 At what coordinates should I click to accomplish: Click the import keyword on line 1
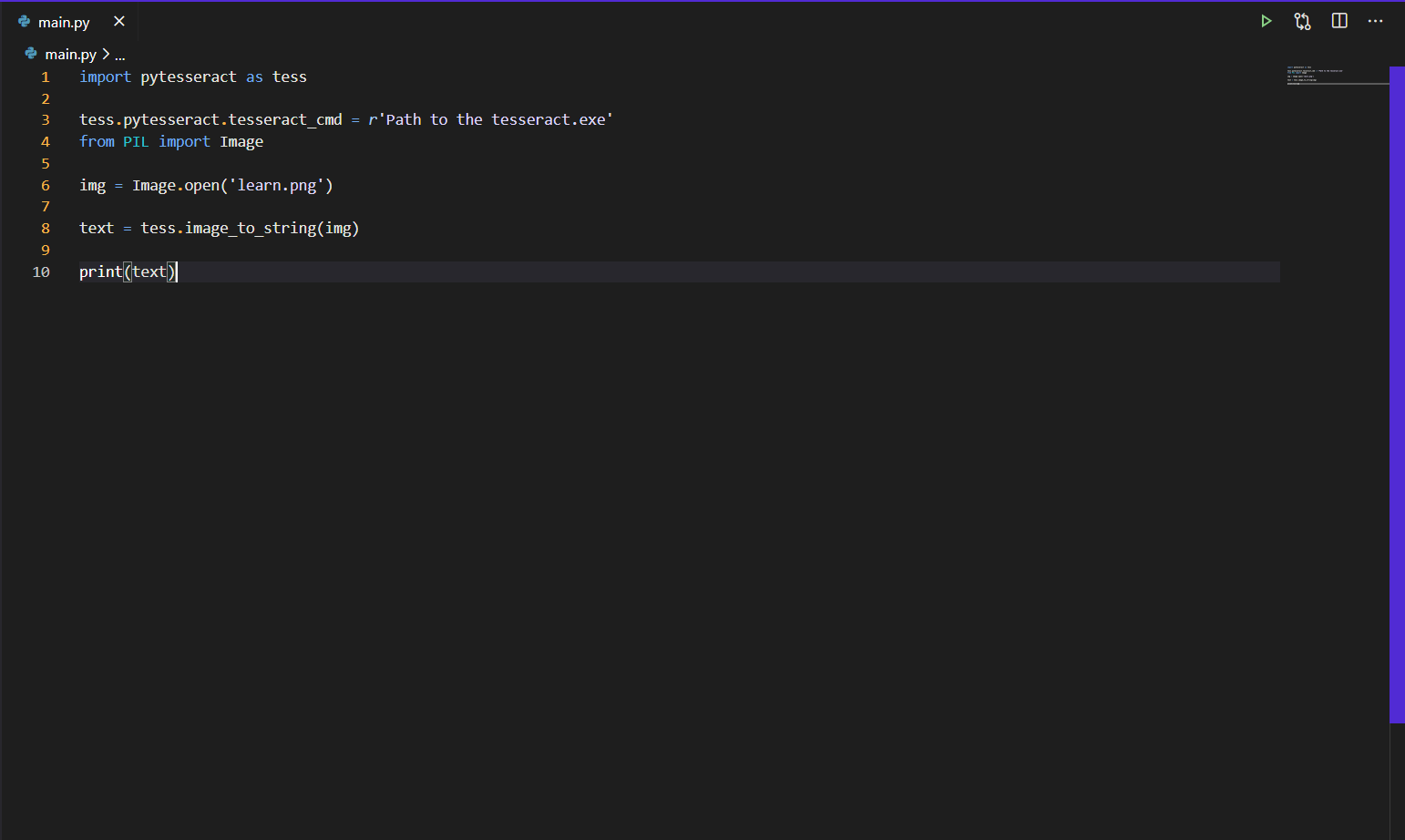pyautogui.click(x=105, y=77)
